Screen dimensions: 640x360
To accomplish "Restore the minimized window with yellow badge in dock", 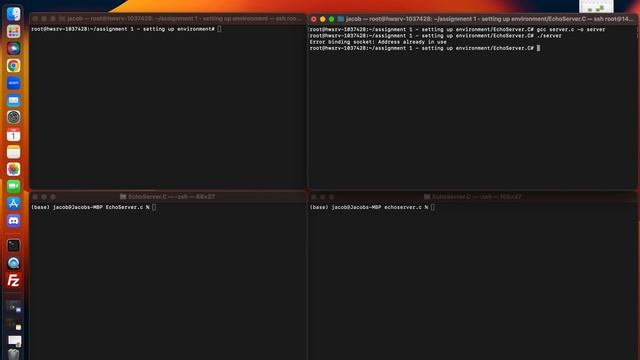I will (14, 324).
